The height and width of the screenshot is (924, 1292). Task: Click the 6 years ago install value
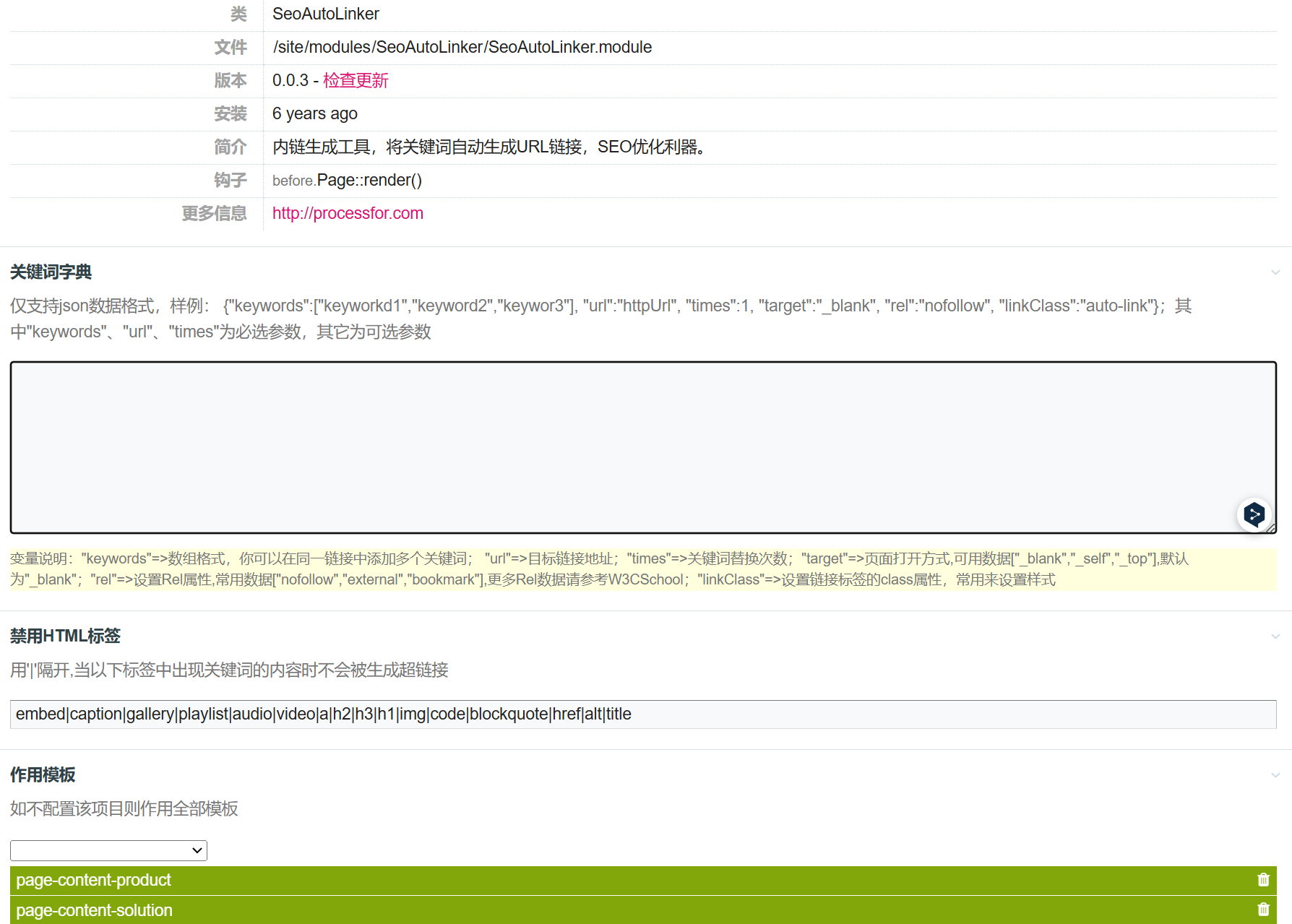click(315, 113)
